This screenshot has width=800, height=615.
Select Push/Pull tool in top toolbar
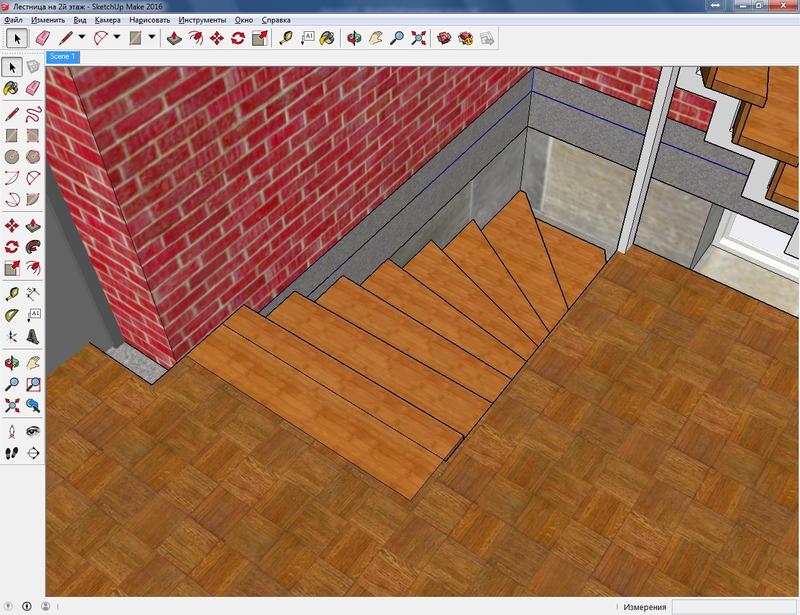174,38
